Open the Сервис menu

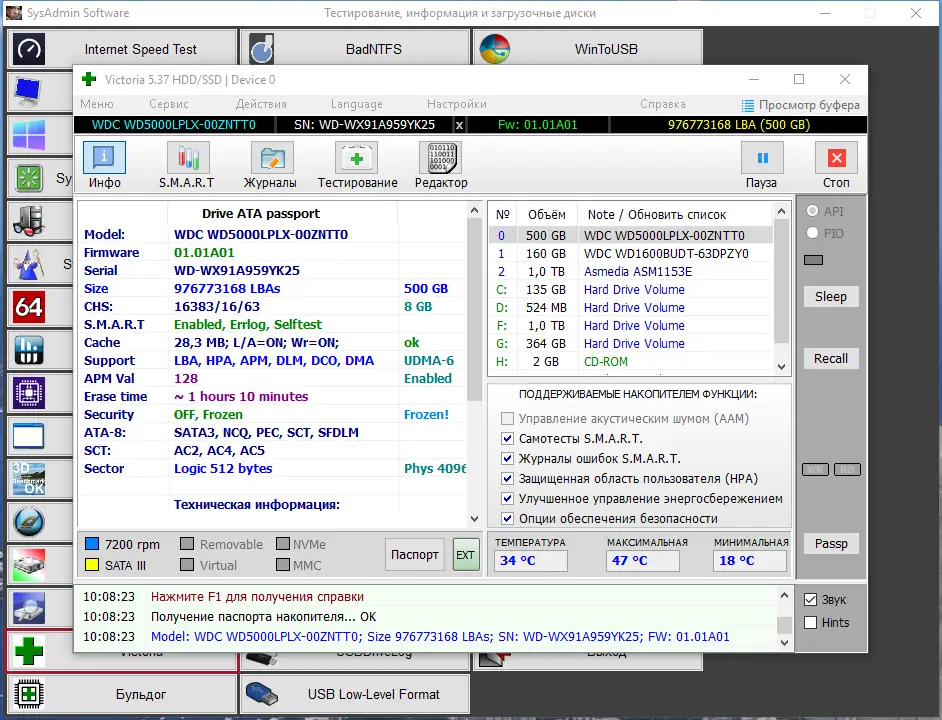169,104
